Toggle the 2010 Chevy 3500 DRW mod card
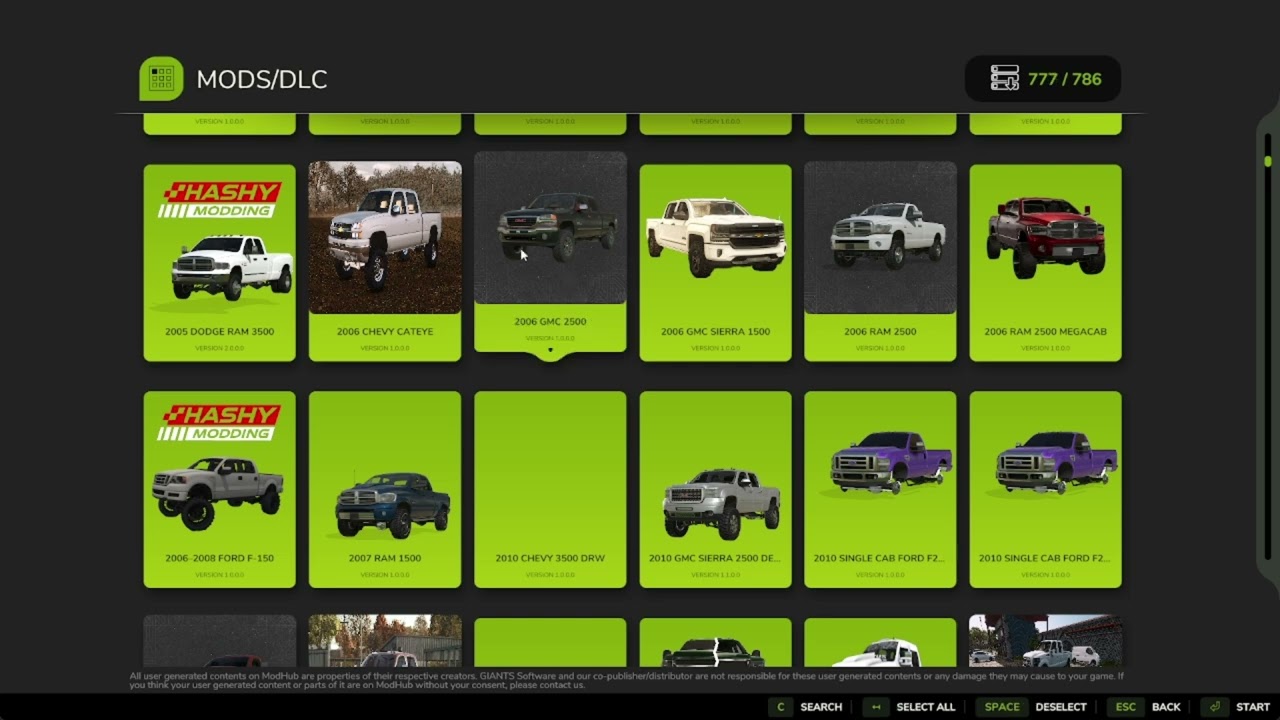Screen dimensions: 1280x720 coord(550,489)
